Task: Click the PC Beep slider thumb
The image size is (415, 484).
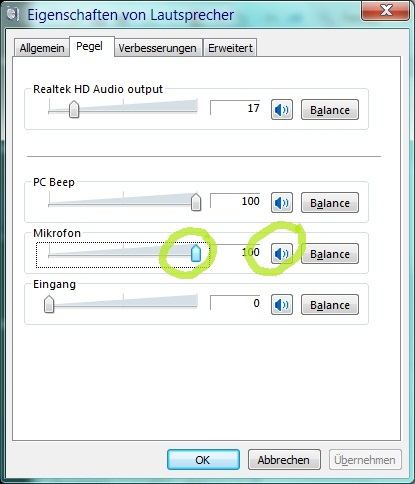Action: (196, 202)
